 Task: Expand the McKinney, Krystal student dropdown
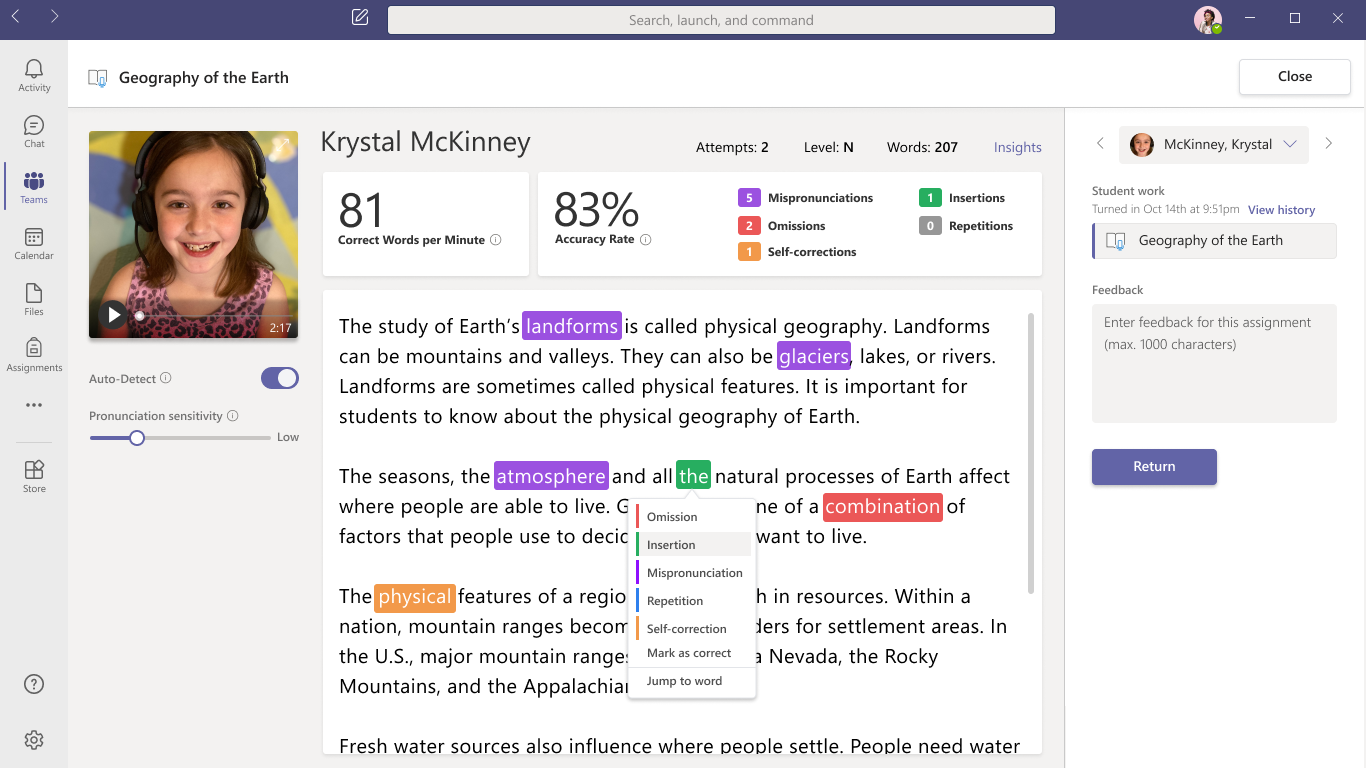tap(1290, 144)
